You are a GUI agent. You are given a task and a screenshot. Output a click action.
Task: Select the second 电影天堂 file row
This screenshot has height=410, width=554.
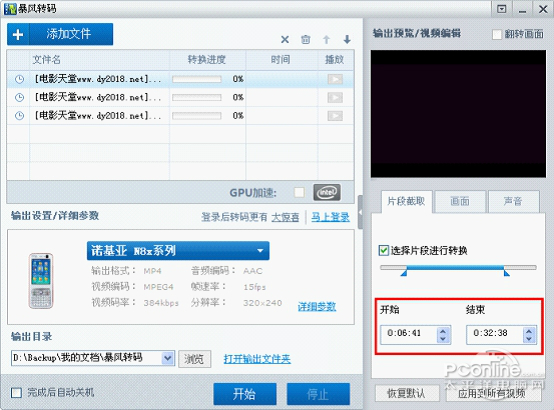(180, 97)
